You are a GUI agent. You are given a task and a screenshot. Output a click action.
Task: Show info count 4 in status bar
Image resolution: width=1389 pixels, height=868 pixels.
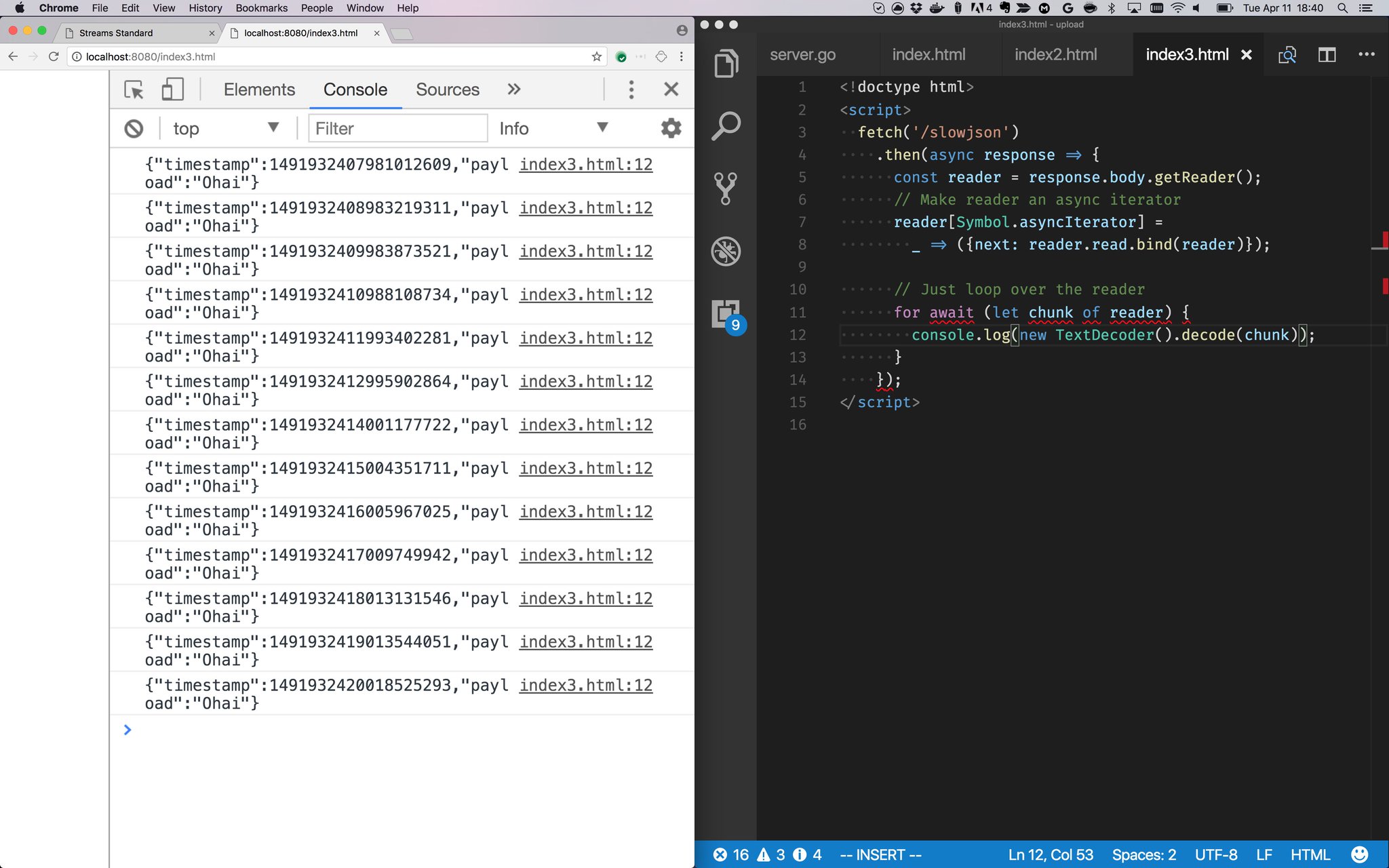click(x=807, y=854)
